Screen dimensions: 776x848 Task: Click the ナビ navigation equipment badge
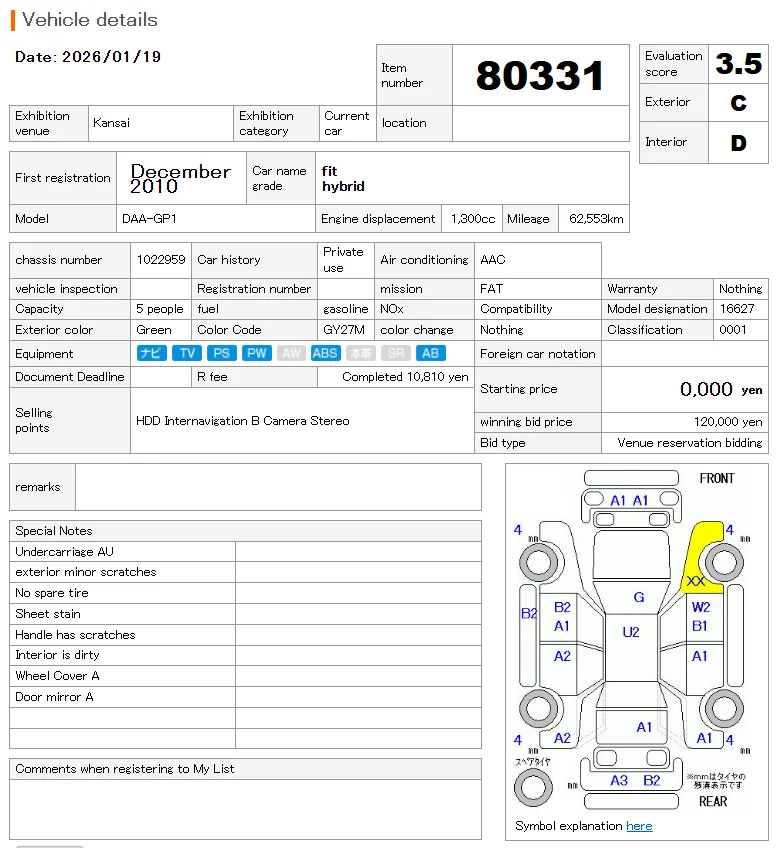point(151,353)
